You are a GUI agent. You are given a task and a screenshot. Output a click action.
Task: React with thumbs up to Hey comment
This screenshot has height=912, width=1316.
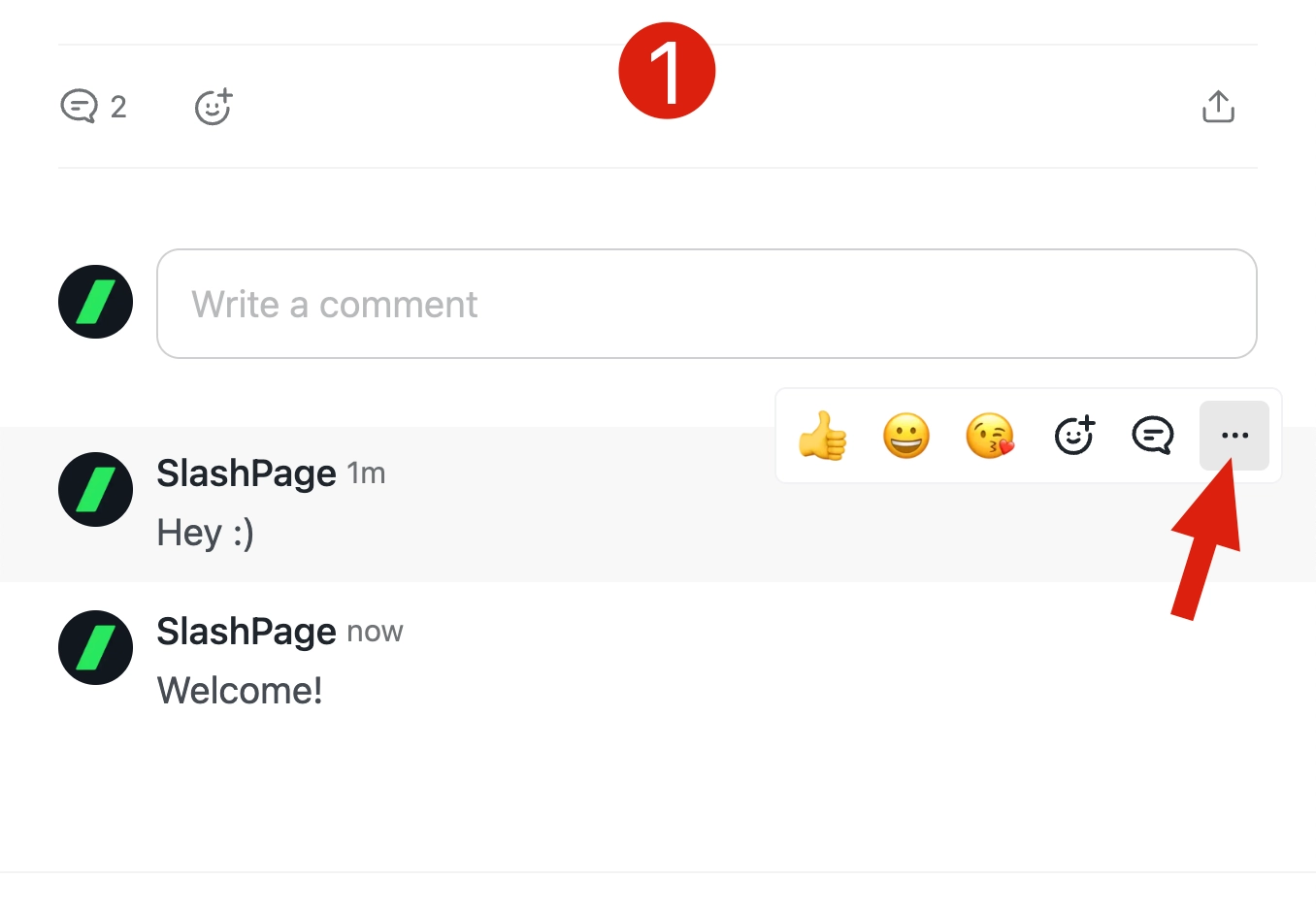point(822,436)
